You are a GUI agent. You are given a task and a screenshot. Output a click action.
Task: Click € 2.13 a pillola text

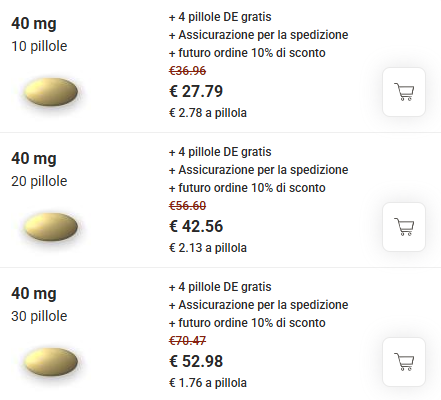(208, 248)
